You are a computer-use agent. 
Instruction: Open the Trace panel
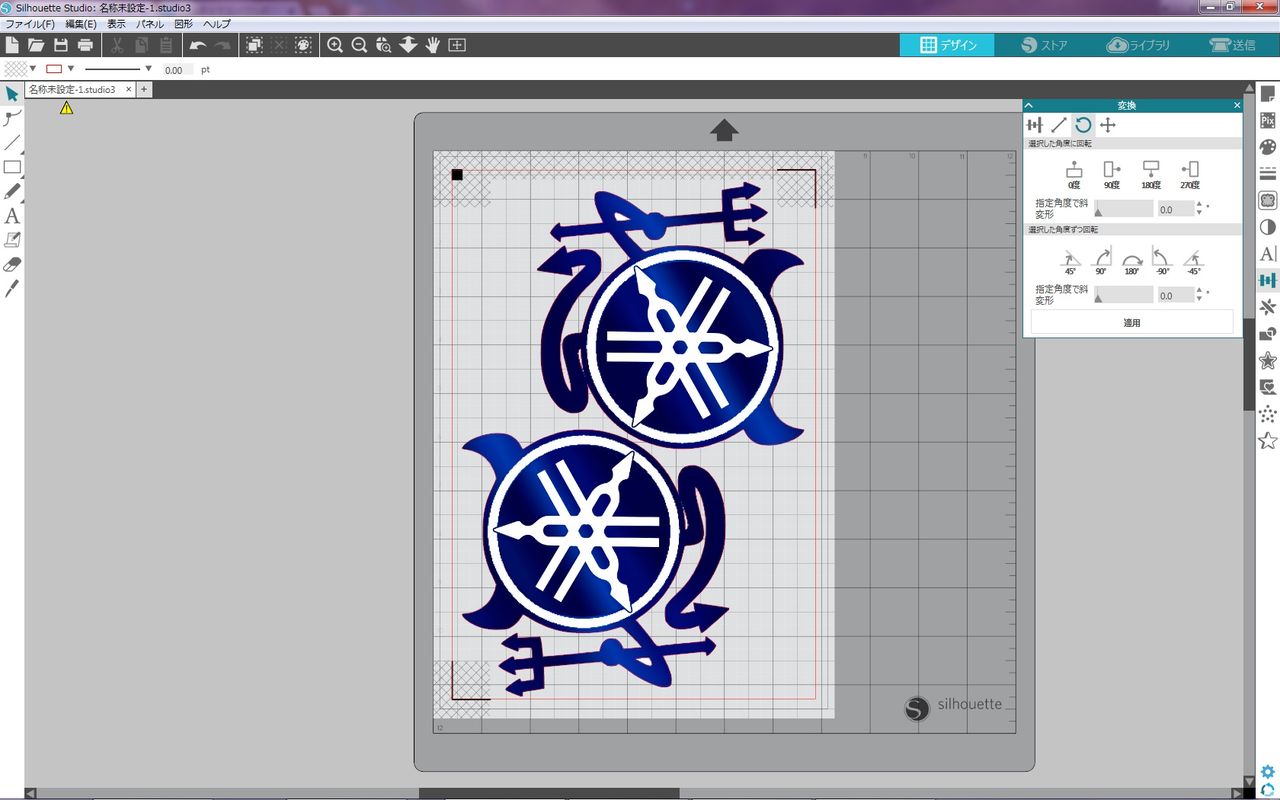pos(1267,201)
